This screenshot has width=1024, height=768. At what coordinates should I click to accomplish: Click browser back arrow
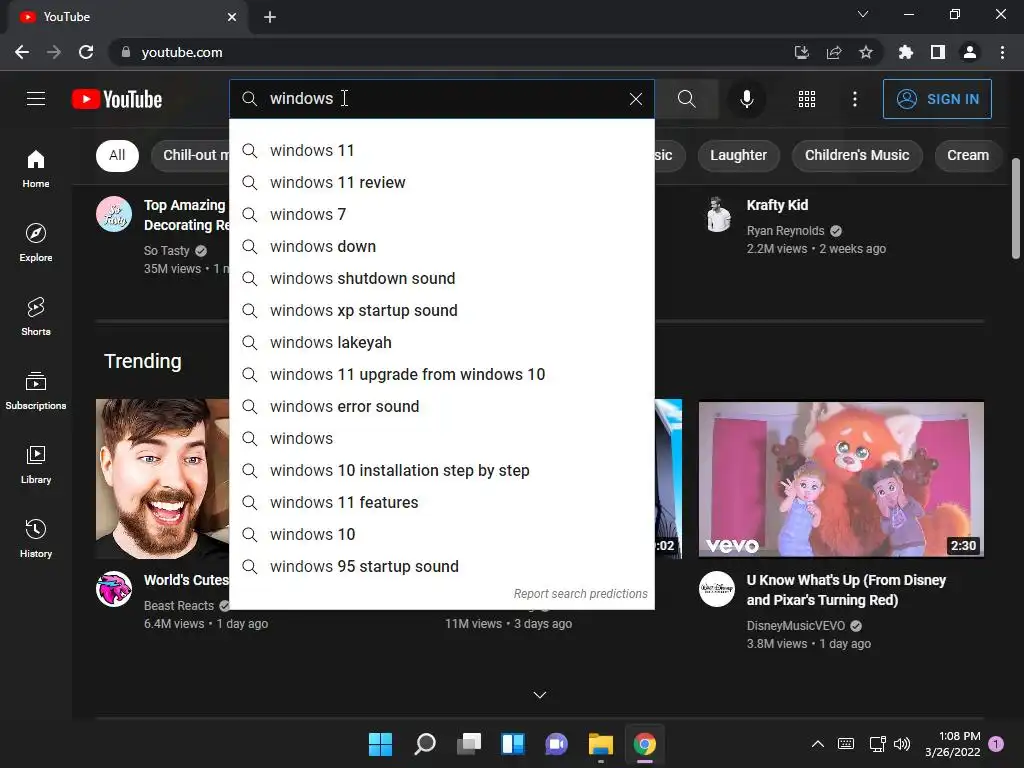coord(22,52)
